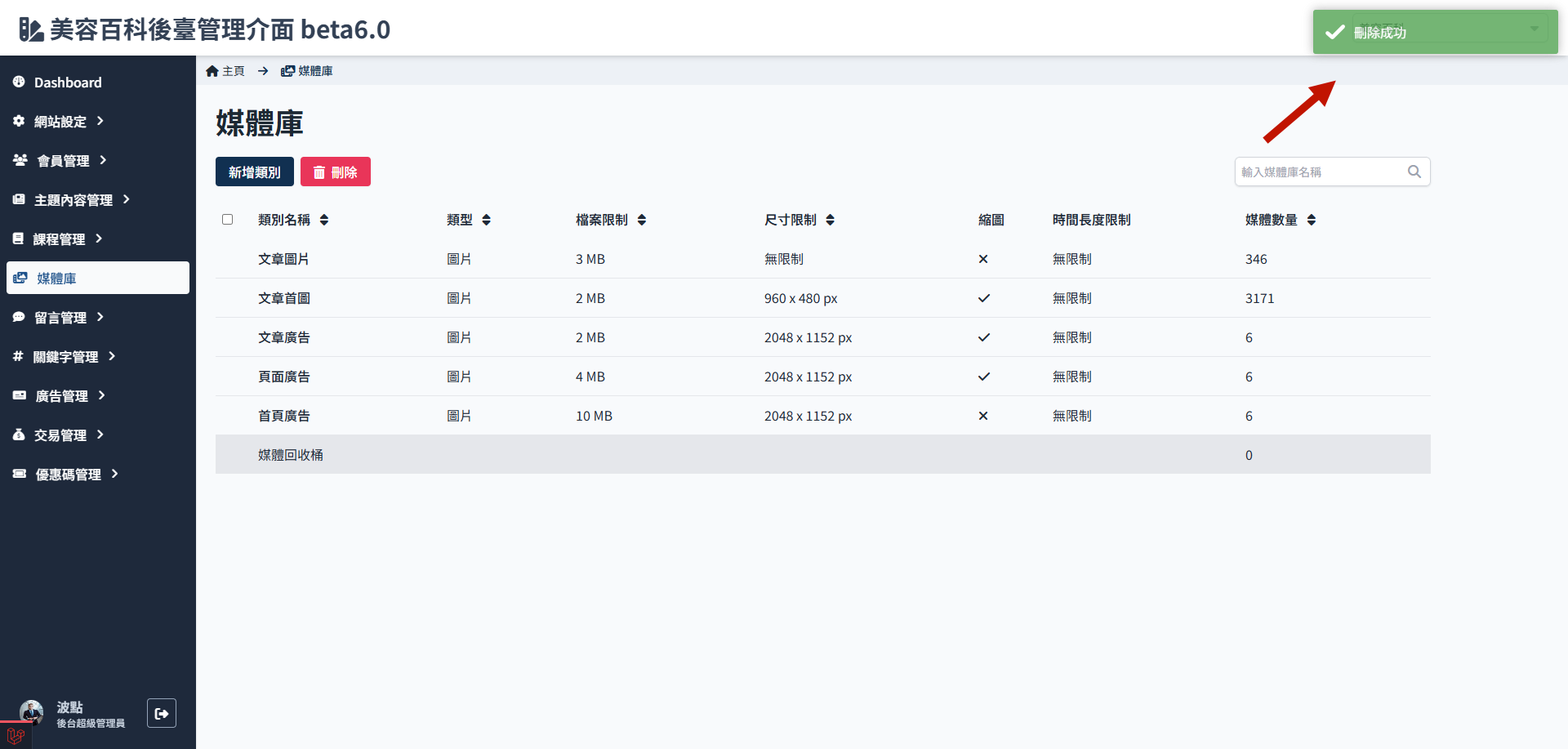Expand the 留言管理 submenu chevron

pyautogui.click(x=100, y=317)
